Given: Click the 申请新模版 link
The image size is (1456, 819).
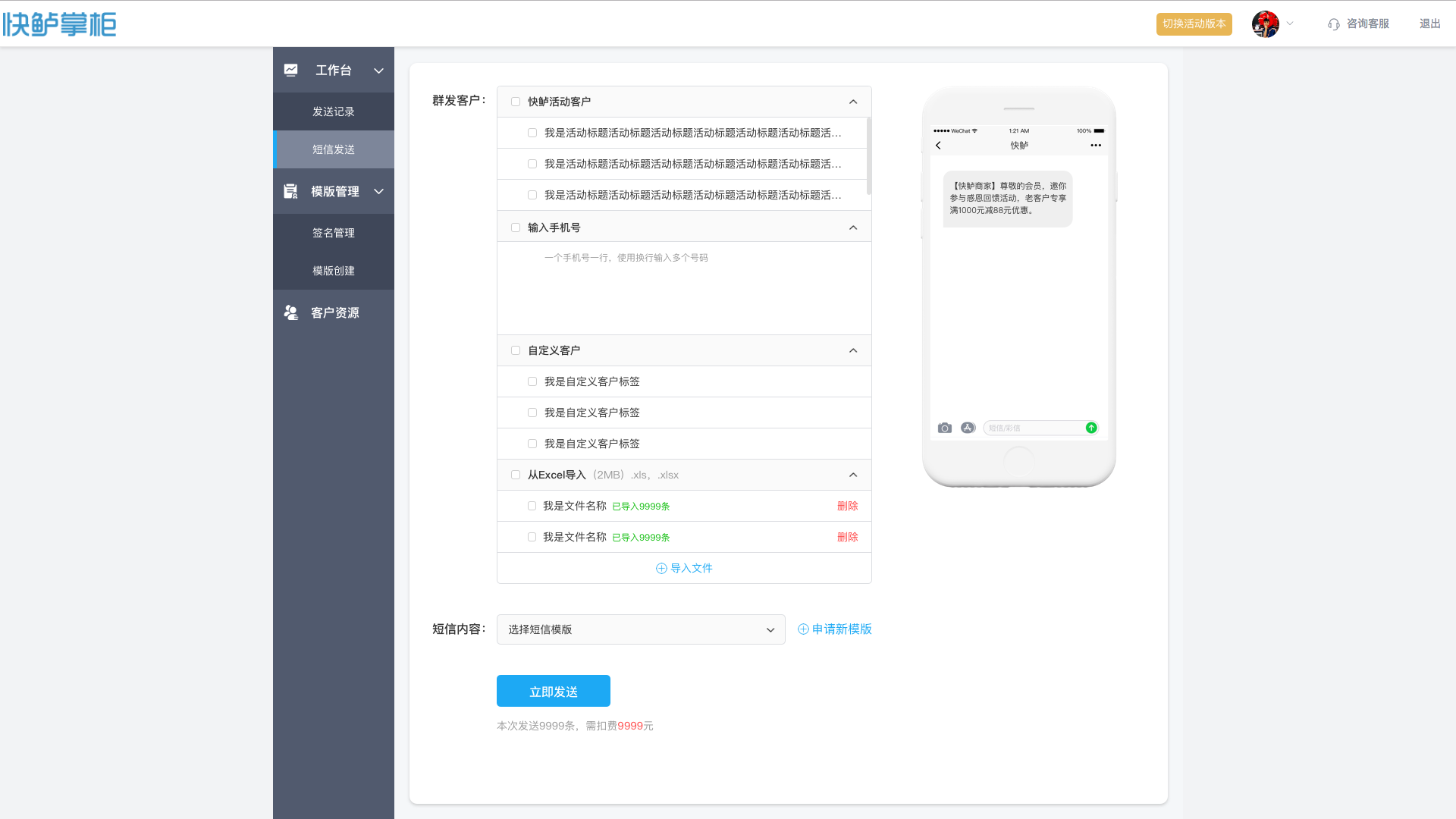Looking at the screenshot, I should 835,629.
